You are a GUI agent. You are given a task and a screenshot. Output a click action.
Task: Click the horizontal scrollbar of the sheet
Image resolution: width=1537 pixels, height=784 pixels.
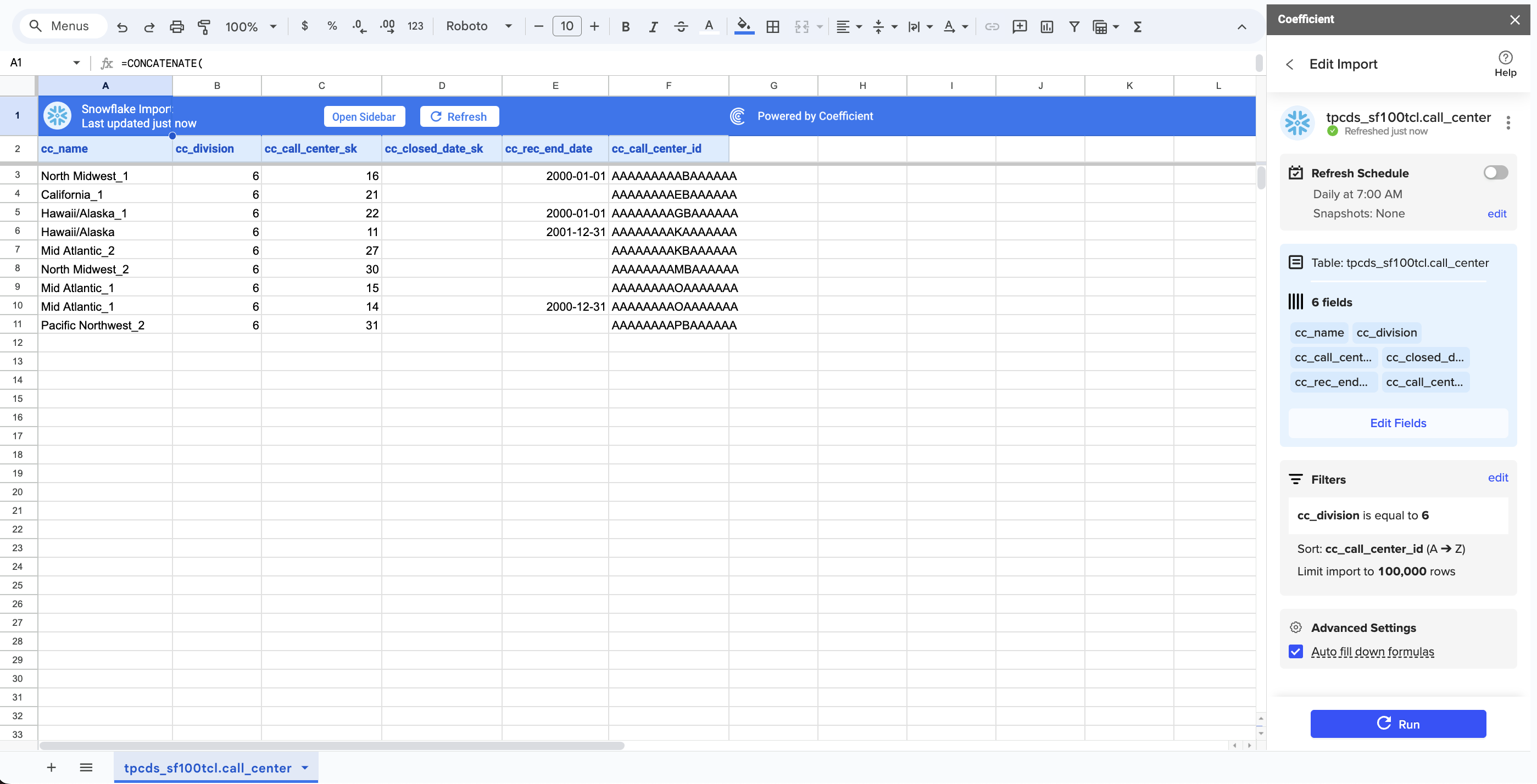[x=332, y=745]
